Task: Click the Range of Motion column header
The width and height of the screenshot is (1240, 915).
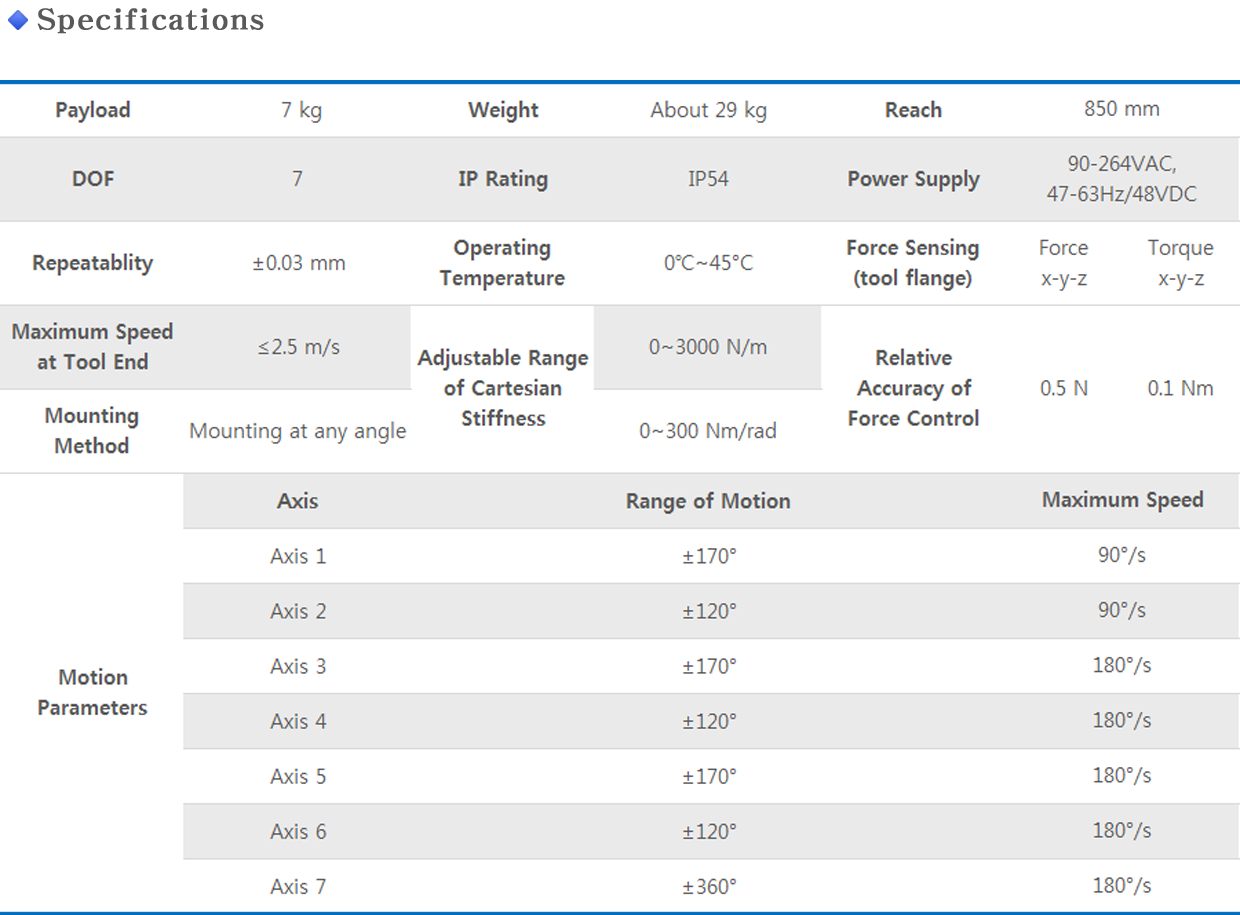Action: coord(708,501)
